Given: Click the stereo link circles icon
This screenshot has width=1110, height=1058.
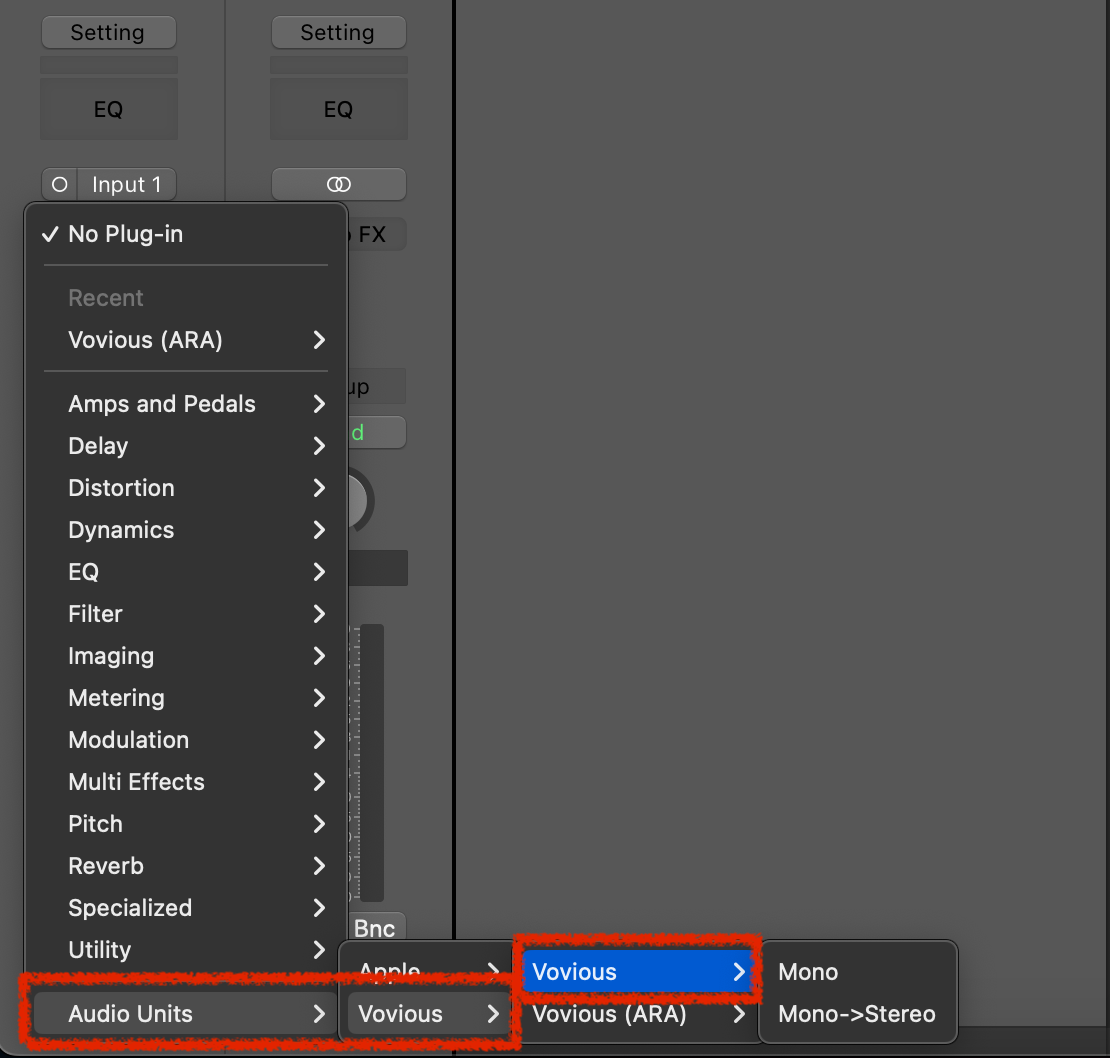Looking at the screenshot, I should [338, 184].
